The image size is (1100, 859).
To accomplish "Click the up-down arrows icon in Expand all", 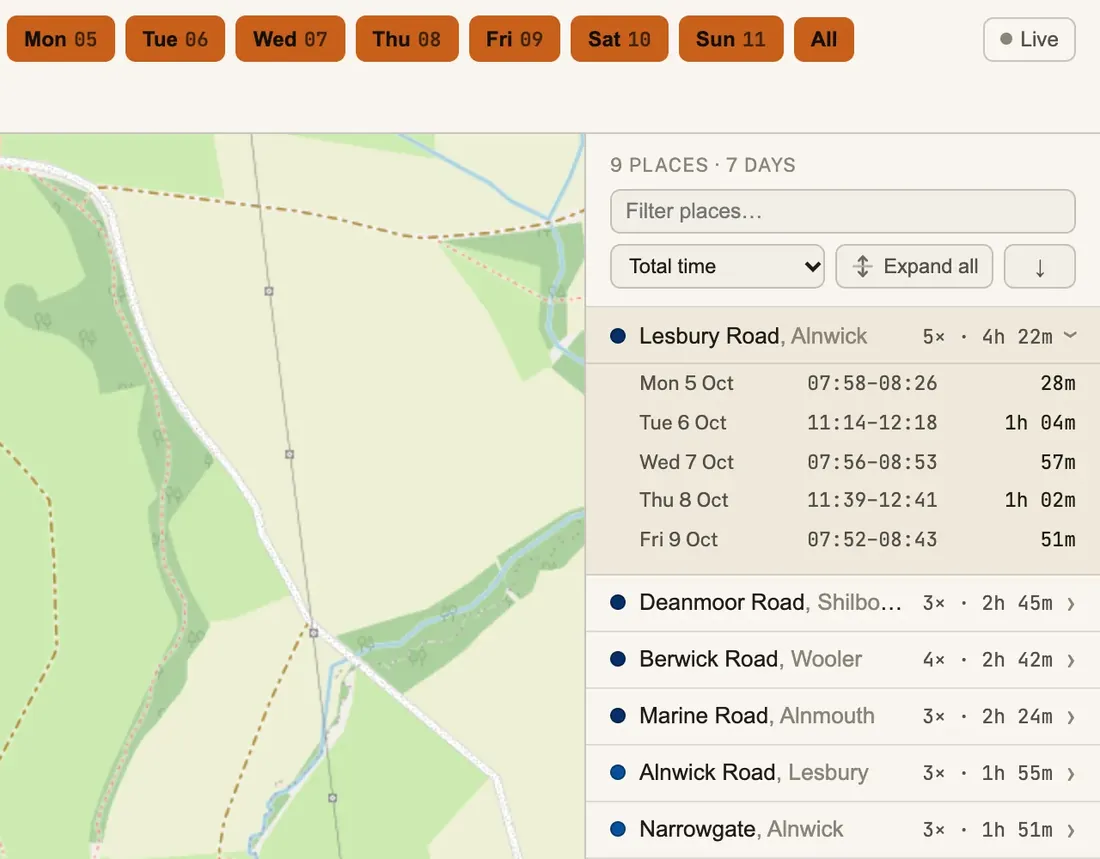I will (863, 267).
